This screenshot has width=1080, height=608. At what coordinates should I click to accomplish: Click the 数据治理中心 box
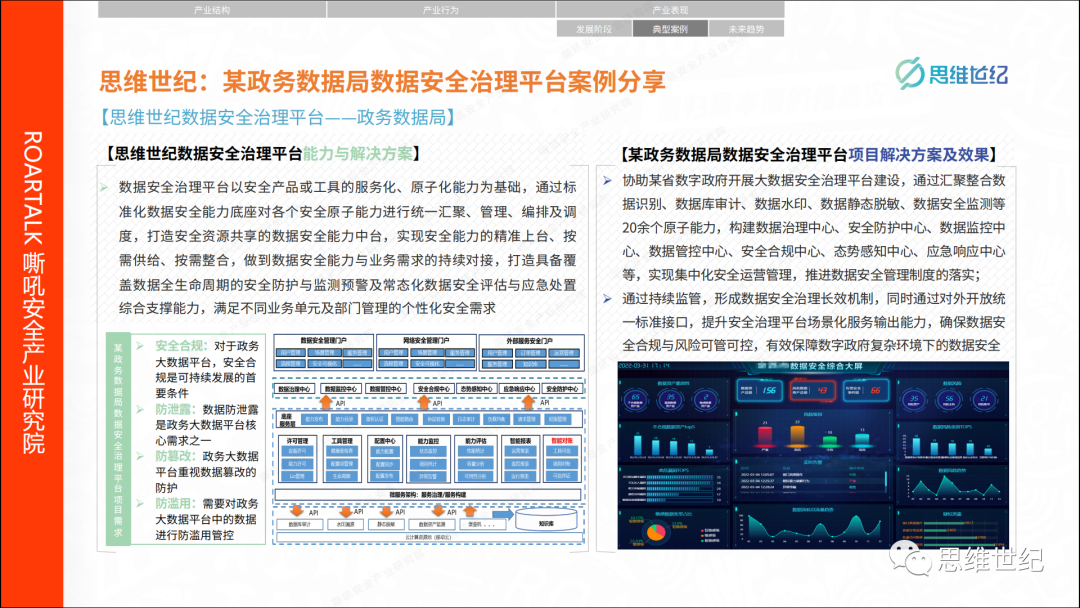click(x=294, y=389)
